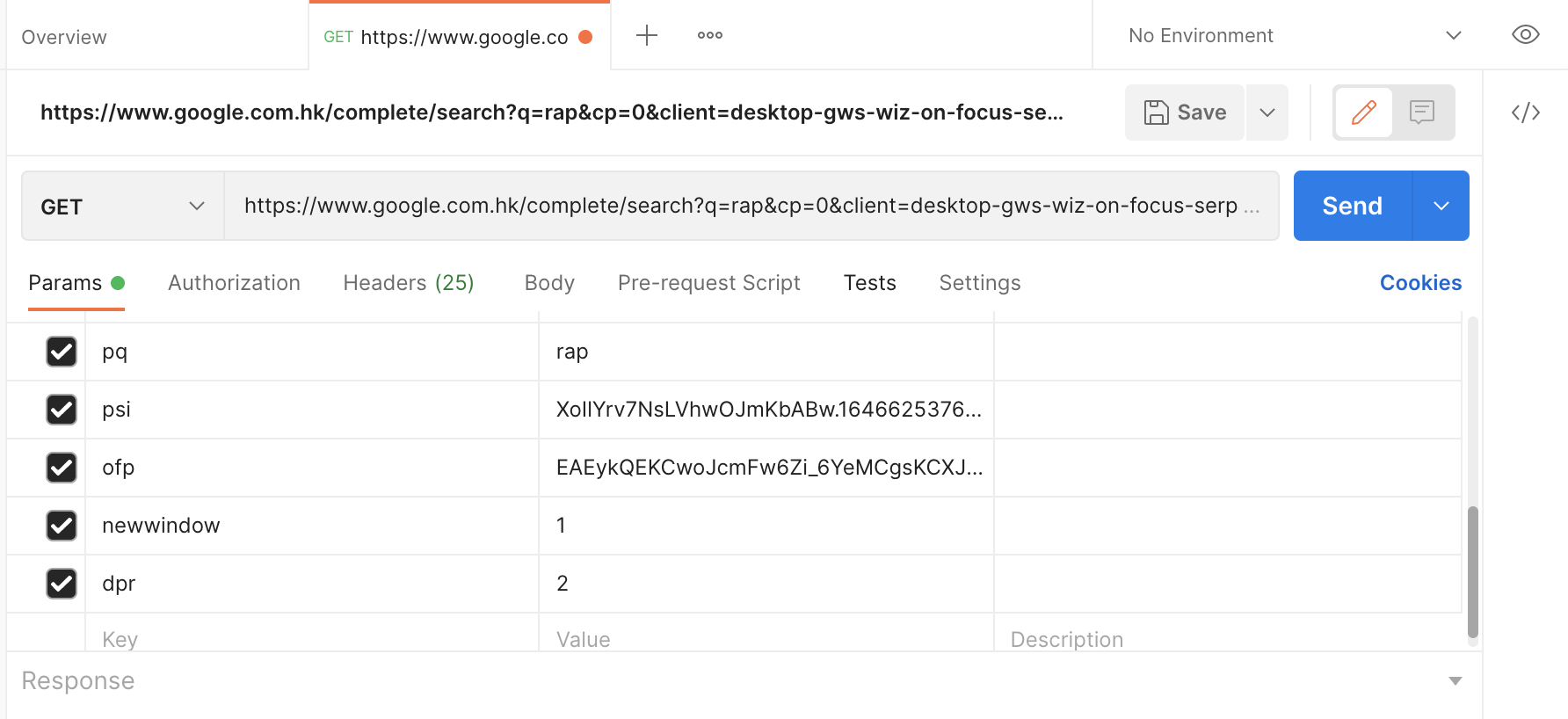Click the unsaved changes dot on request tab

click(585, 37)
